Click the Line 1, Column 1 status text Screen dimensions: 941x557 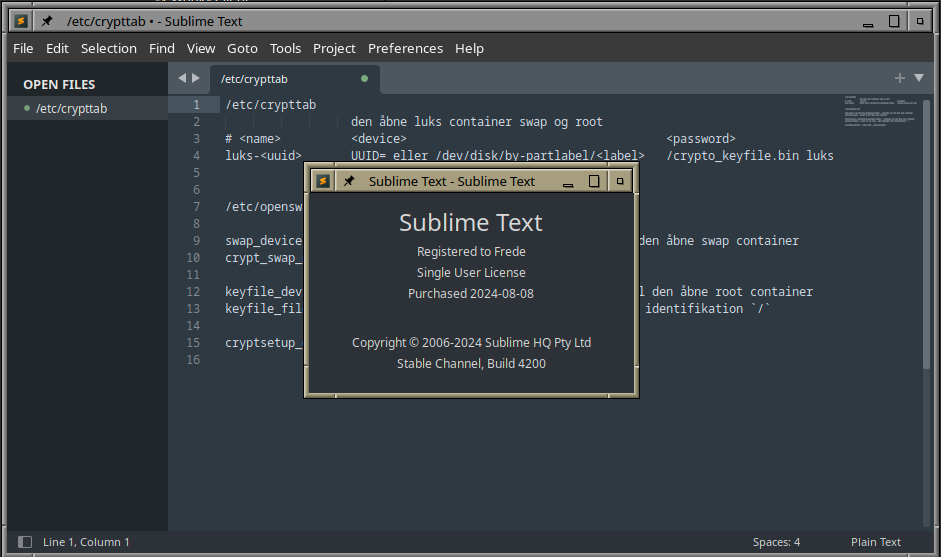(86, 542)
